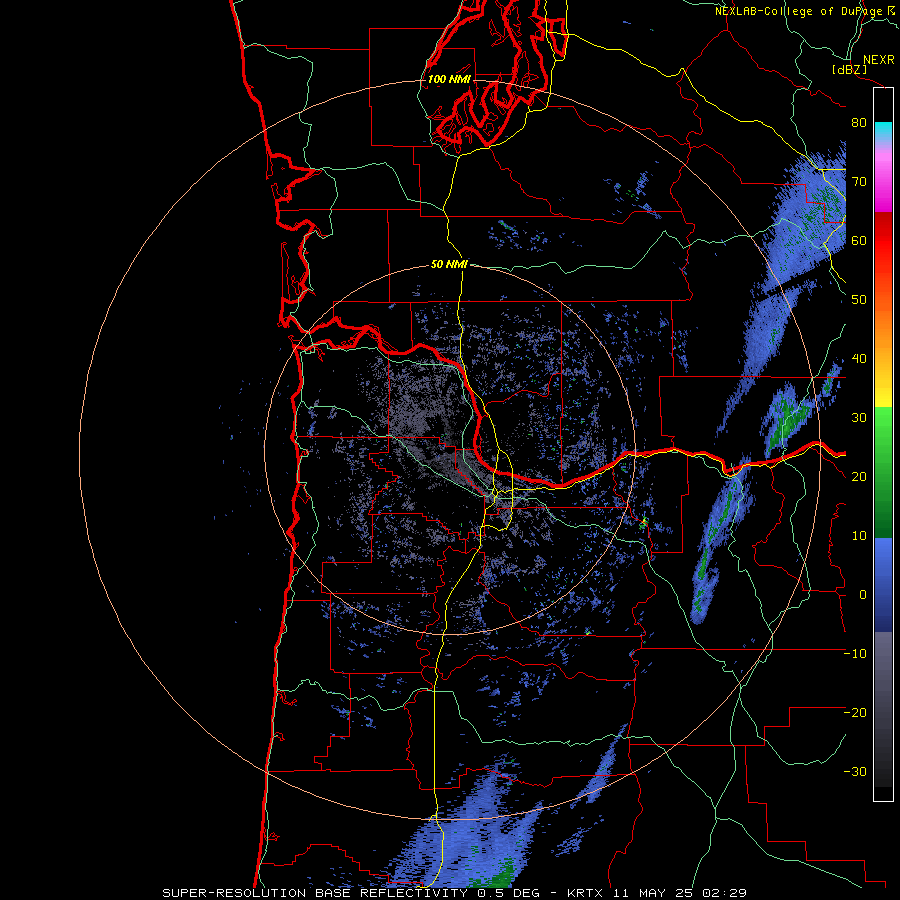Click the 50 NMI range ring label
Viewport: 900px width, 900px height.
click(449, 265)
